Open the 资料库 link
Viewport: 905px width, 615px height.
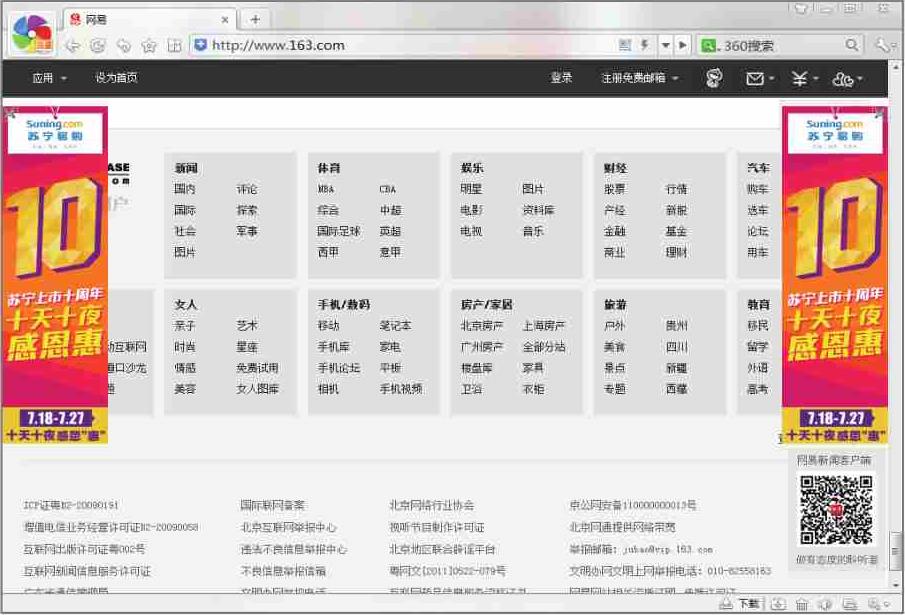click(x=538, y=210)
